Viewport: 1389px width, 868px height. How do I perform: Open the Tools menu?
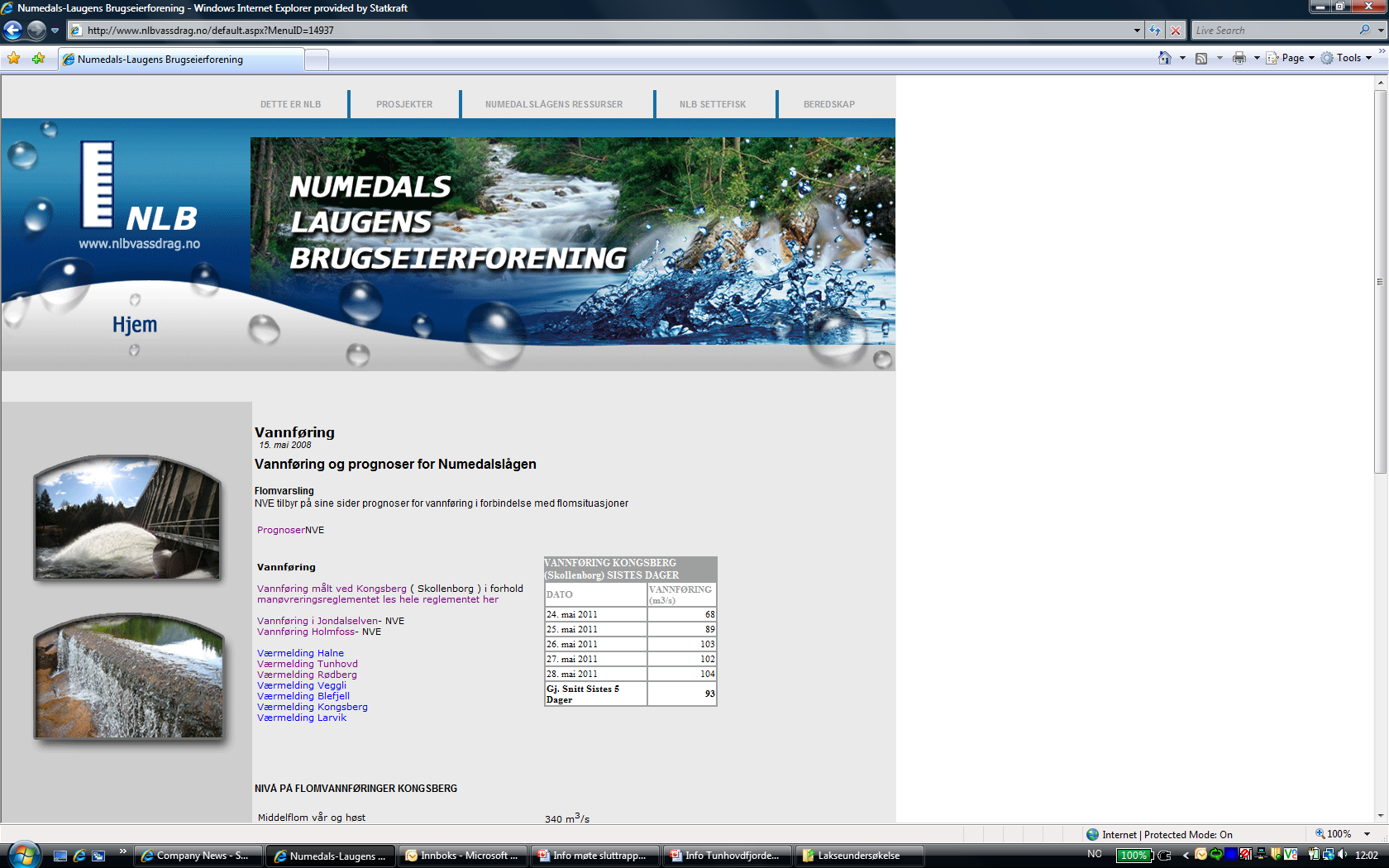pos(1347,58)
